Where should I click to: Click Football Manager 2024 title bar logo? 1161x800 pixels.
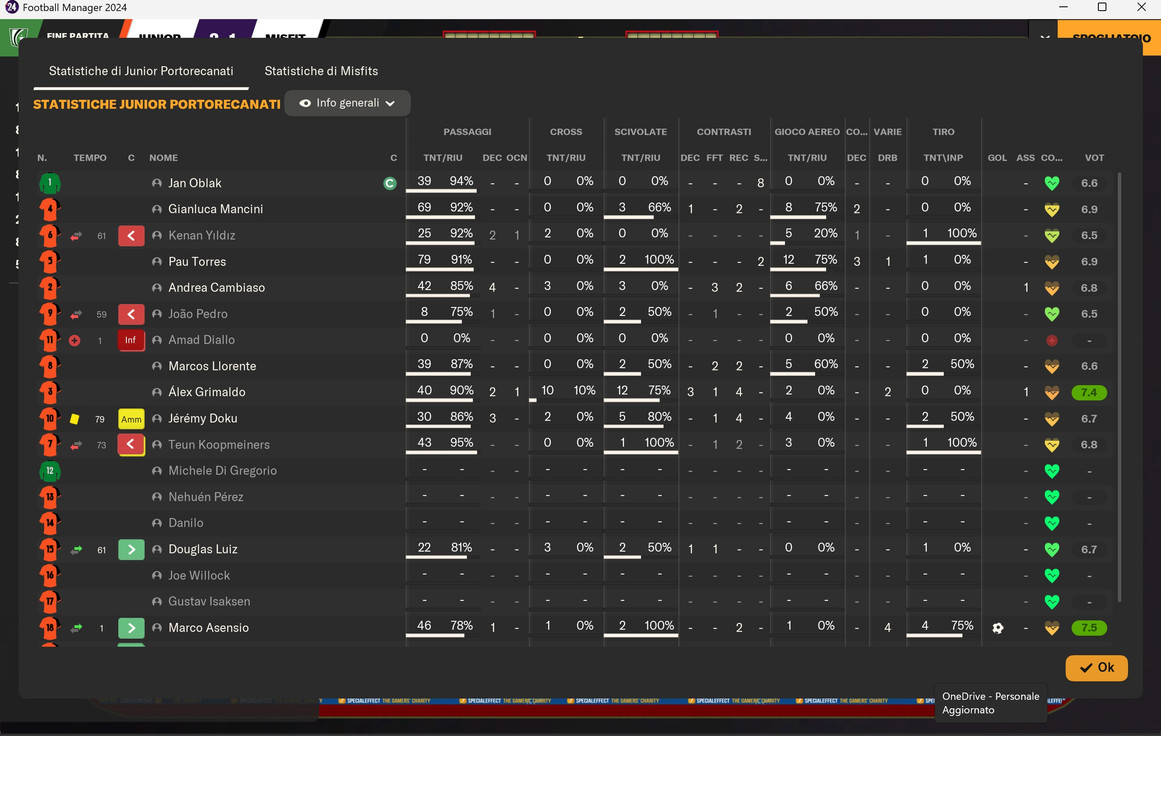11,7
